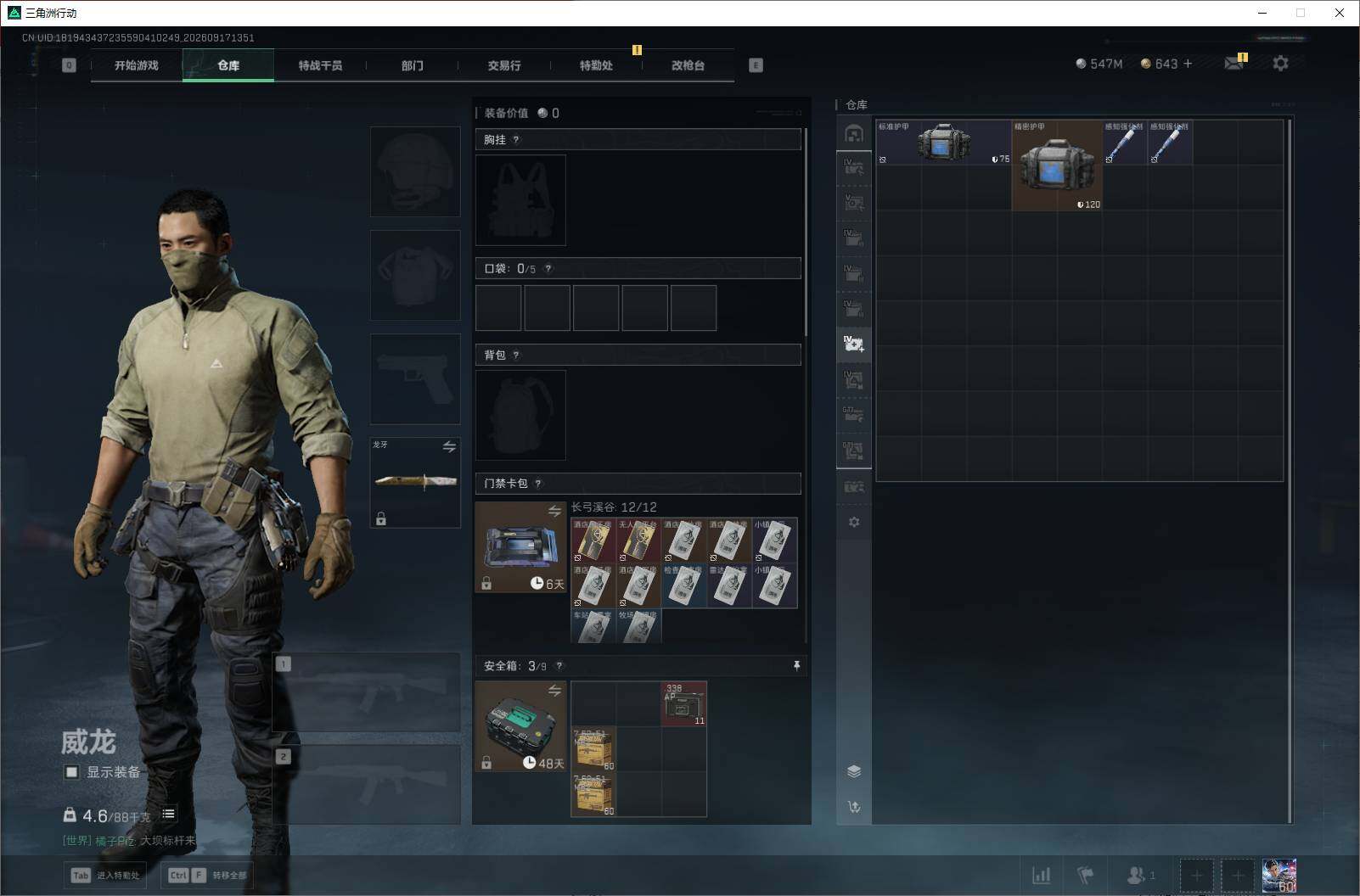Open the main warehouse home icon
The width and height of the screenshot is (1360, 896).
point(854,133)
